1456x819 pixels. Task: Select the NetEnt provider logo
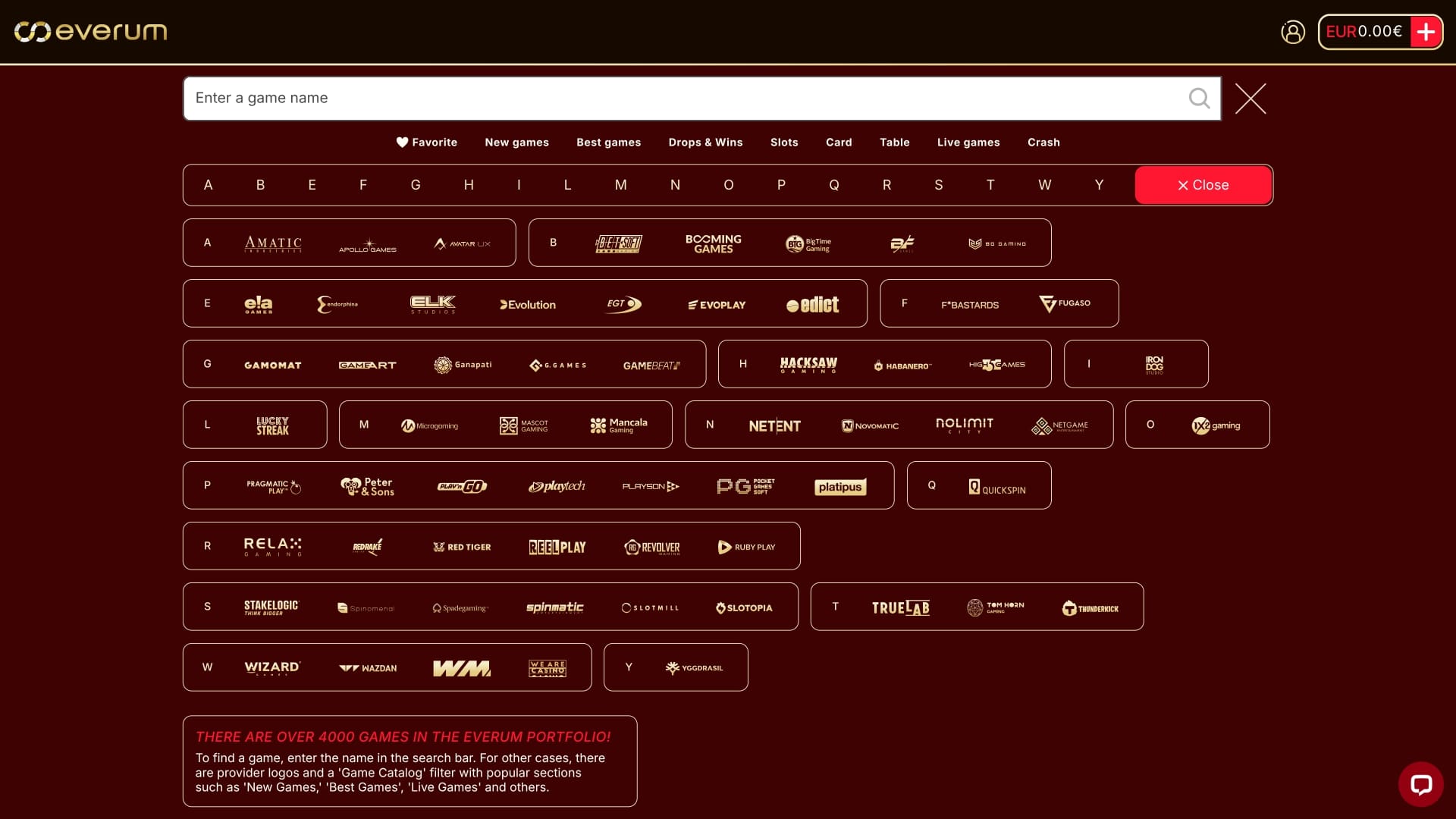pos(774,425)
